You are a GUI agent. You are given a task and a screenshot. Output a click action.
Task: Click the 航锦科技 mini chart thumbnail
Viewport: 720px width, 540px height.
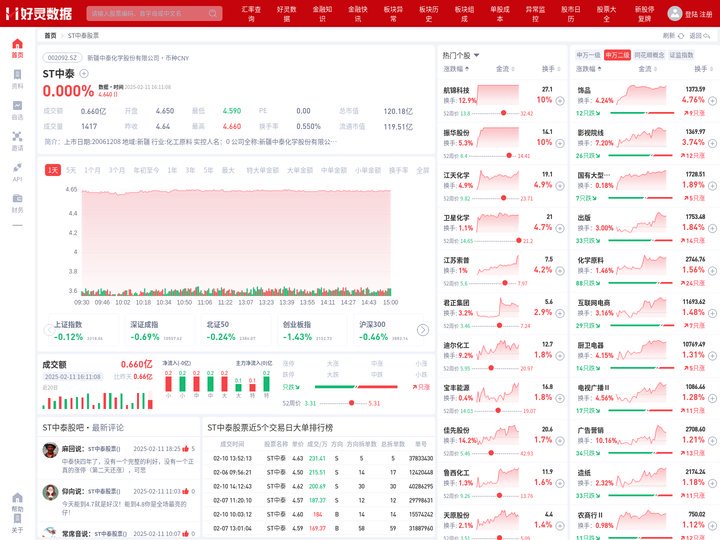point(498,95)
